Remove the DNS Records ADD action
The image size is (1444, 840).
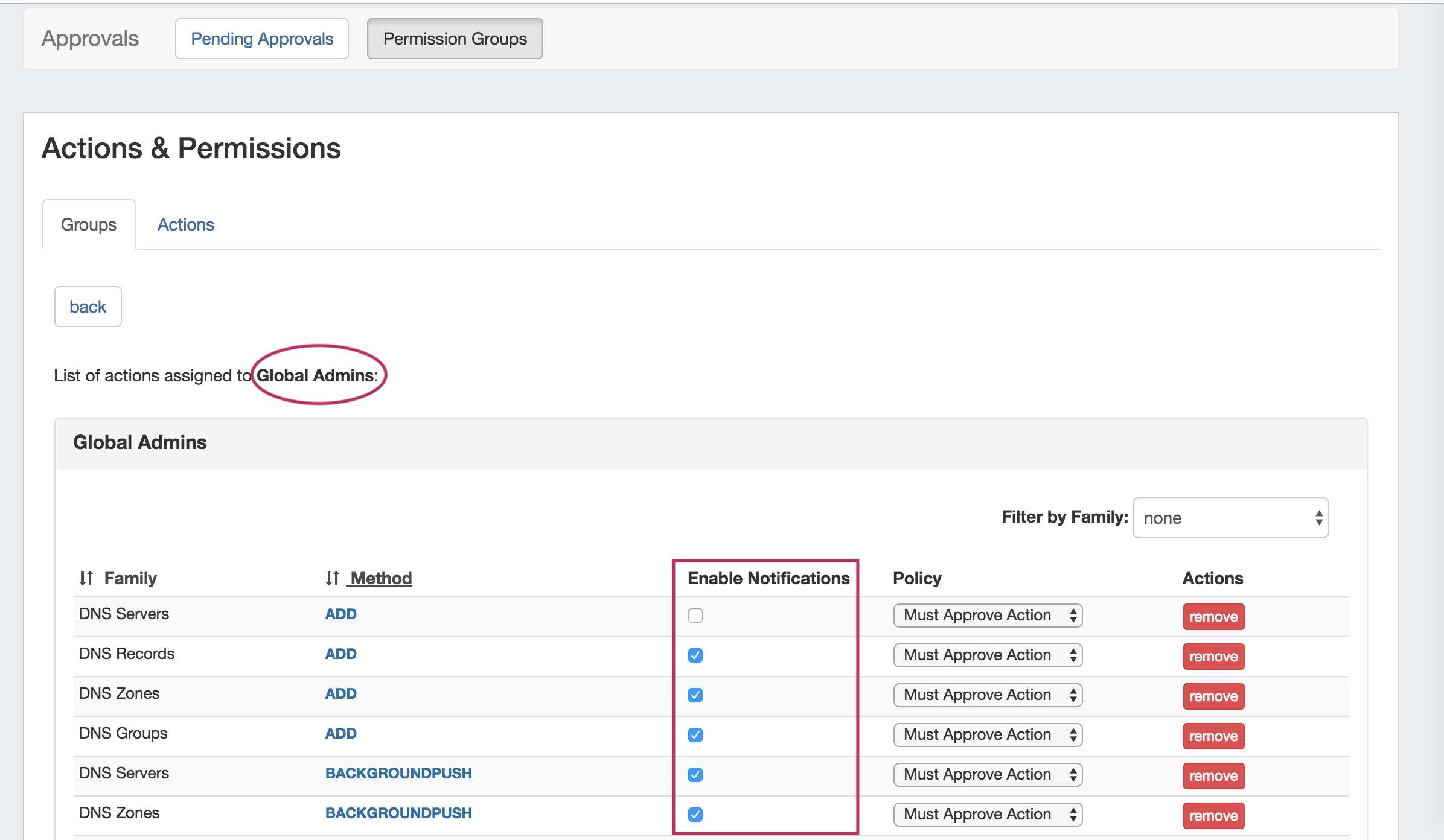(x=1213, y=657)
